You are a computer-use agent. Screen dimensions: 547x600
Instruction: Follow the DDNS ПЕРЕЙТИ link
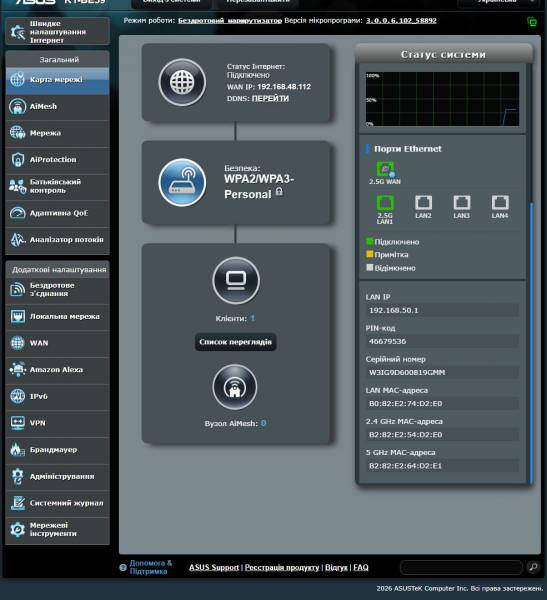point(270,98)
